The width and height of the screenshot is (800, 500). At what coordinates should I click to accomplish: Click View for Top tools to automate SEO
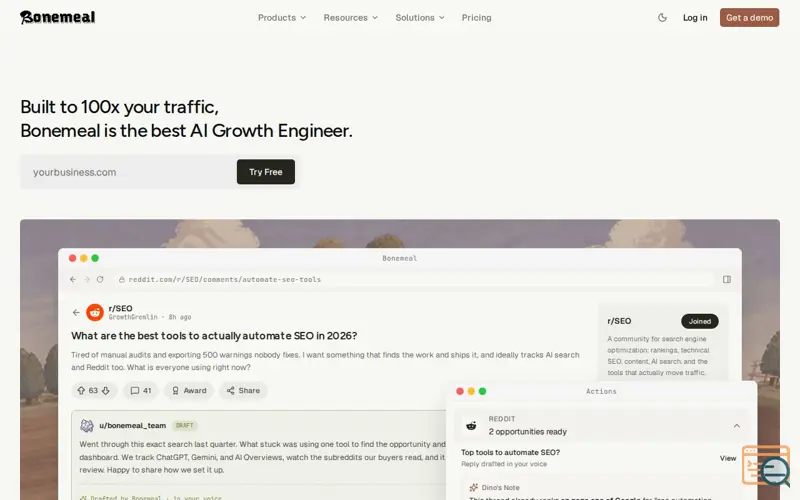[x=728, y=458]
